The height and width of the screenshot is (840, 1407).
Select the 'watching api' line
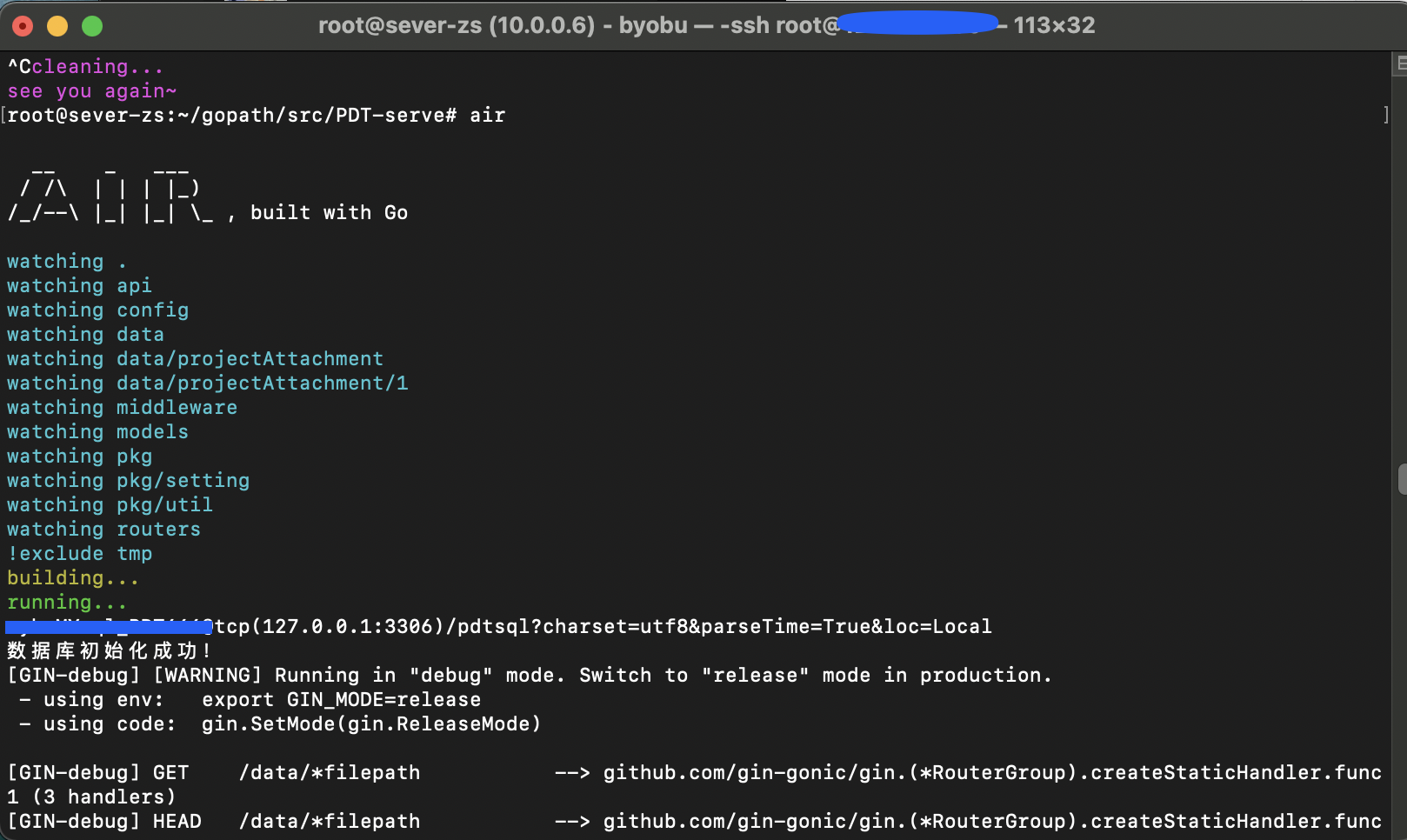point(78,285)
